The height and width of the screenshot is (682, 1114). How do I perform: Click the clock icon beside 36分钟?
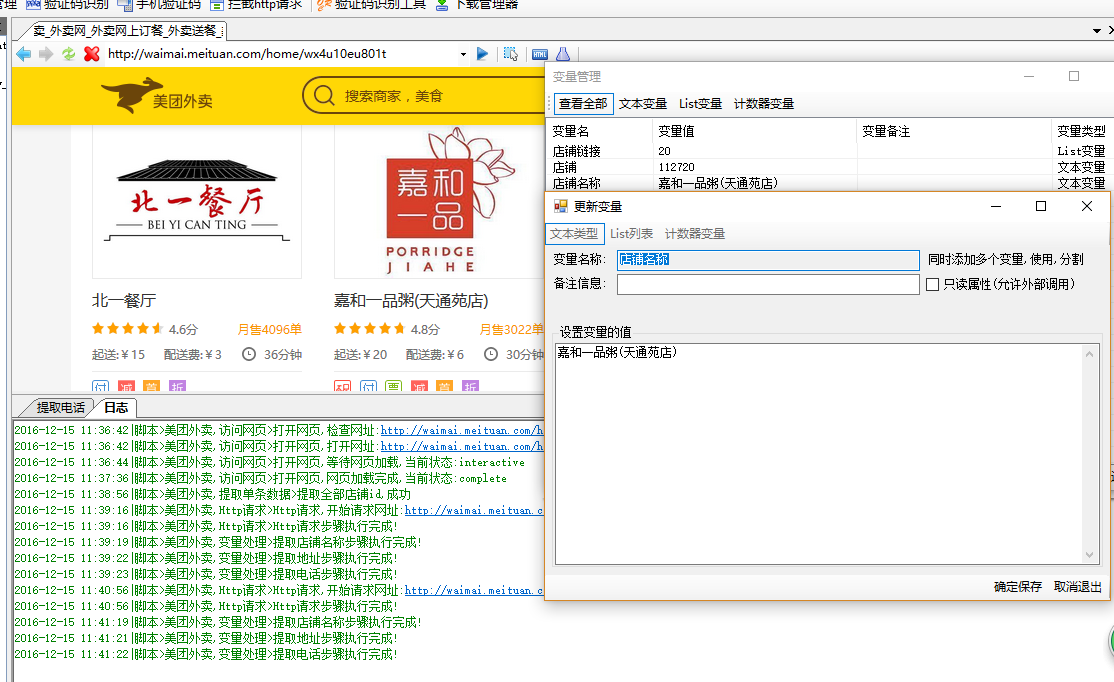pyautogui.click(x=249, y=354)
